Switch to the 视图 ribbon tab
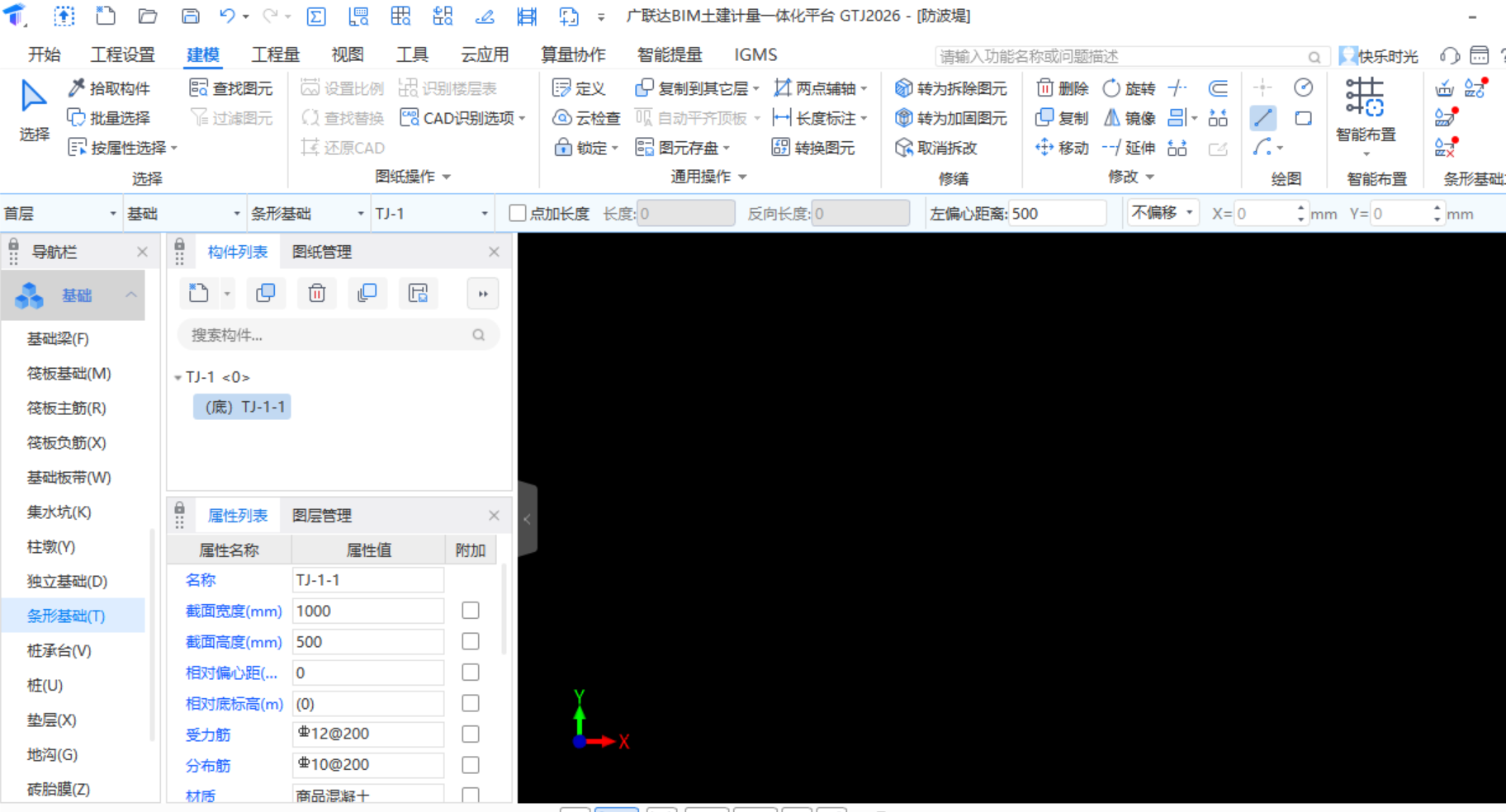 [x=348, y=54]
